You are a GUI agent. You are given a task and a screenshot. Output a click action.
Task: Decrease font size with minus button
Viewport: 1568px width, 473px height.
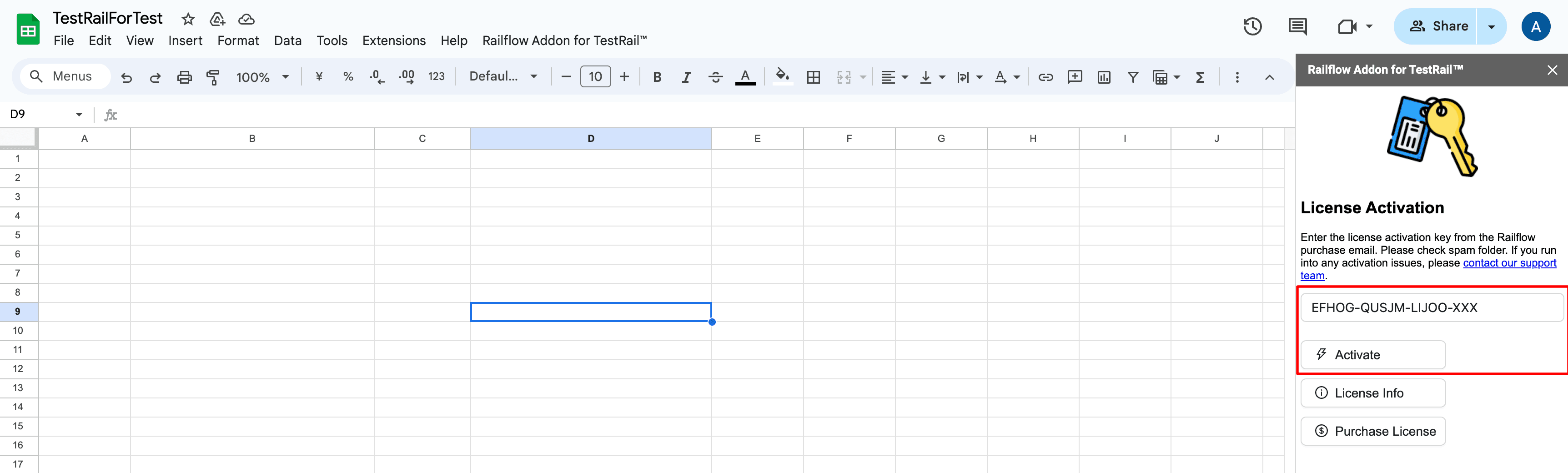(x=565, y=77)
